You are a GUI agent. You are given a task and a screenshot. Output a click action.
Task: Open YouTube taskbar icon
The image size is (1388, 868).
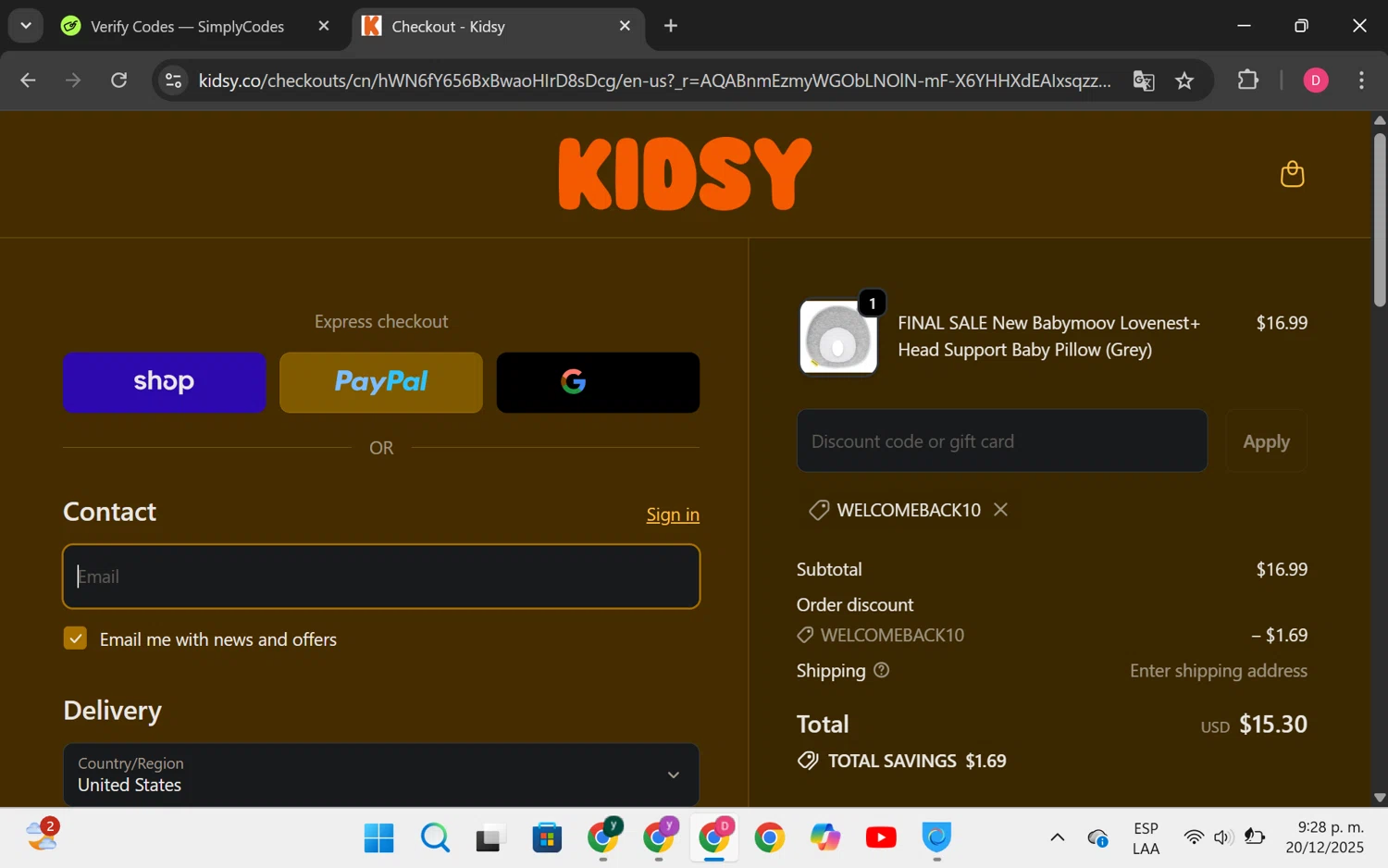881,837
